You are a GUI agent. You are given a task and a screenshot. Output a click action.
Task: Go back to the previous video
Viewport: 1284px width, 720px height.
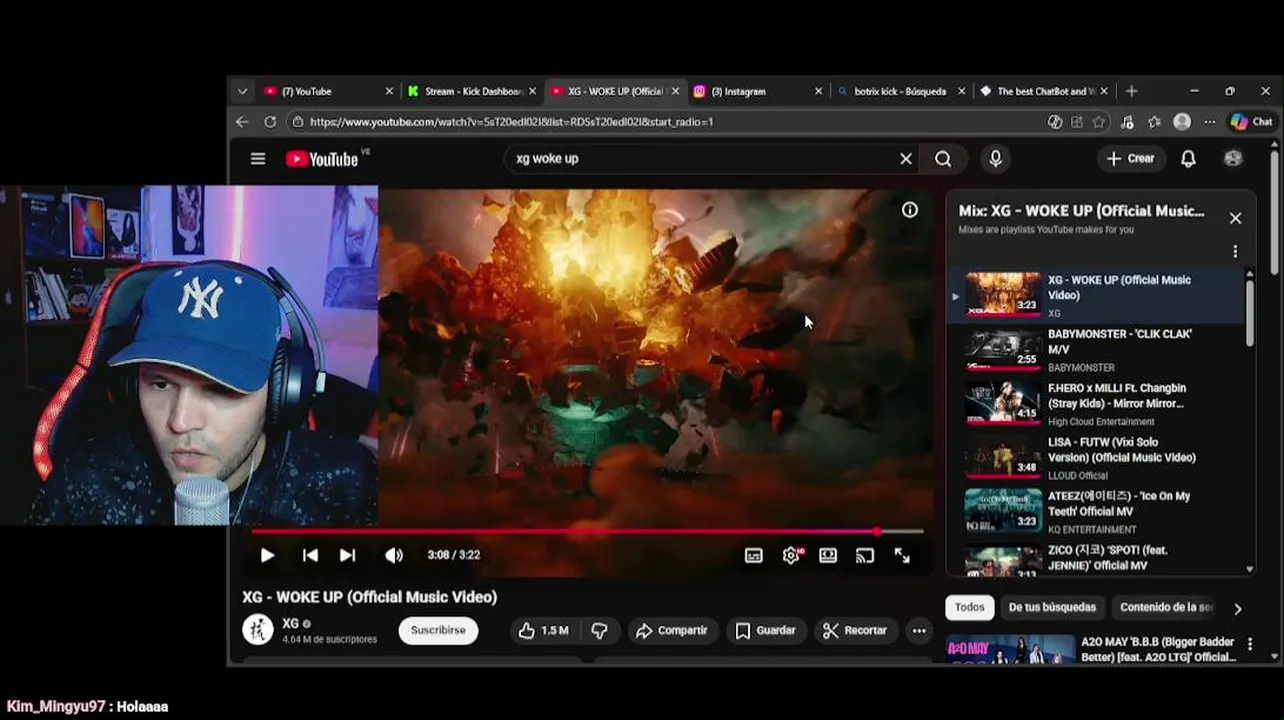pos(310,555)
